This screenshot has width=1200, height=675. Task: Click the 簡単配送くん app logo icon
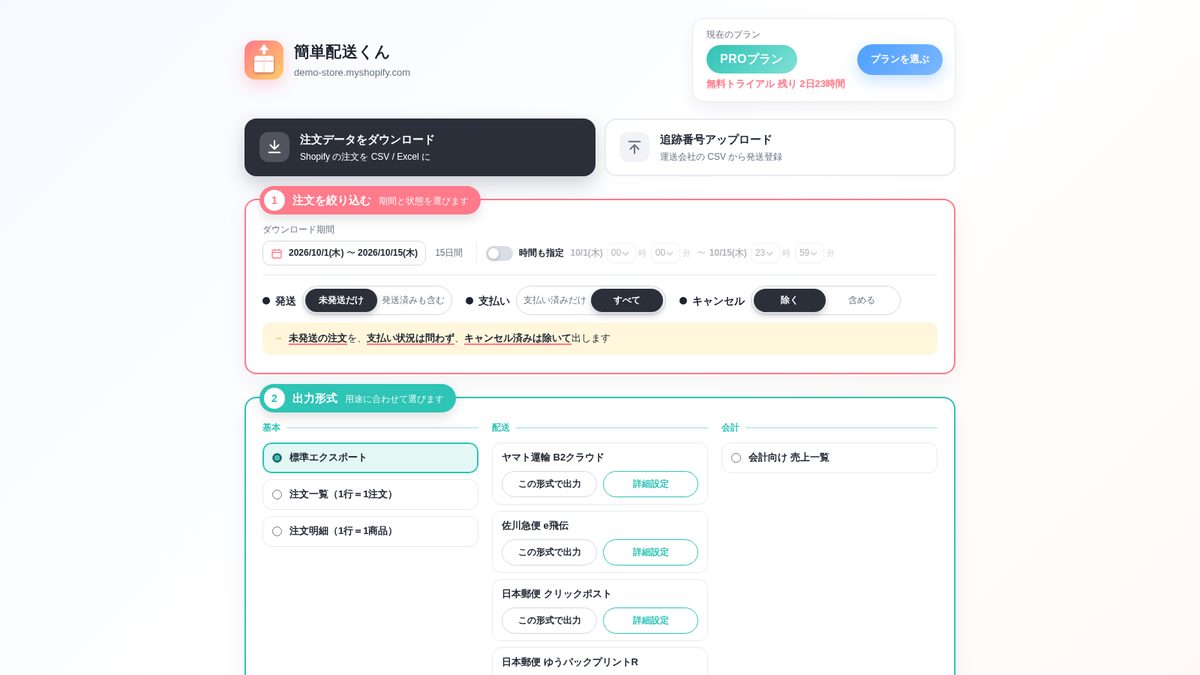coord(264,60)
